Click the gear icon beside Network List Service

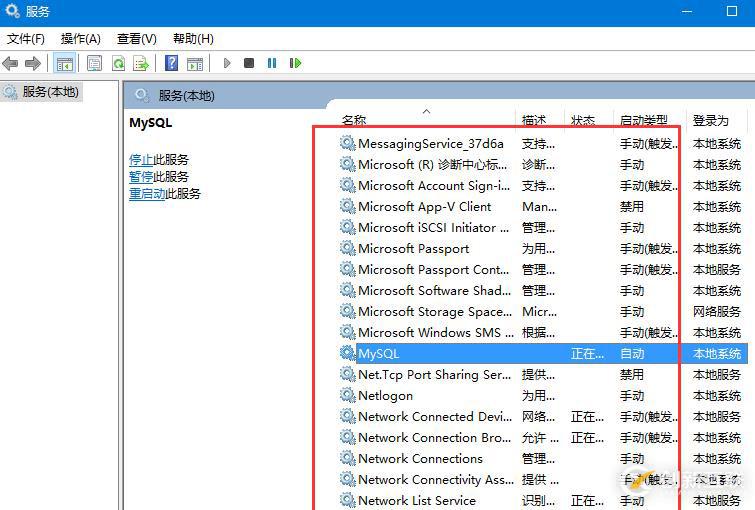(347, 500)
